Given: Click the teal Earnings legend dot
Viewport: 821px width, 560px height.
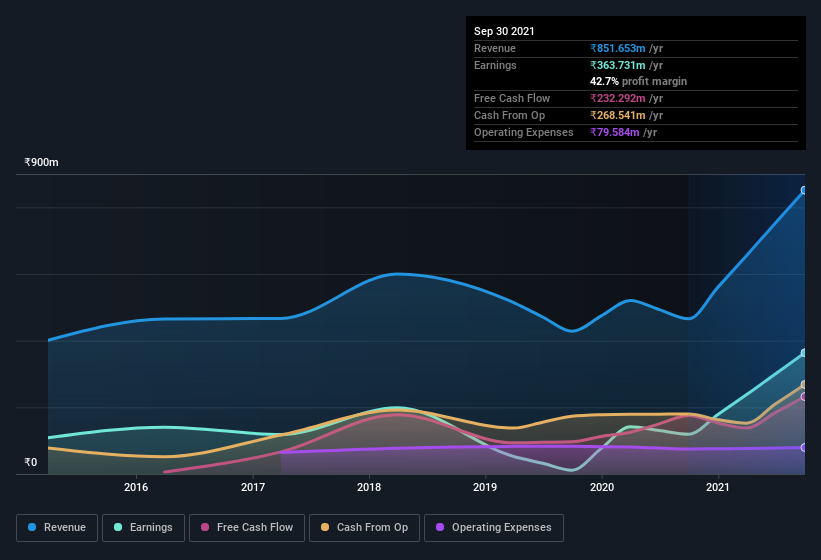Looking at the screenshot, I should pos(118,527).
